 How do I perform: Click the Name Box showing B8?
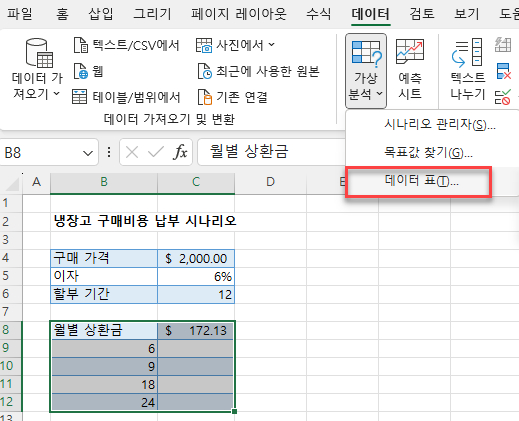coord(42,153)
